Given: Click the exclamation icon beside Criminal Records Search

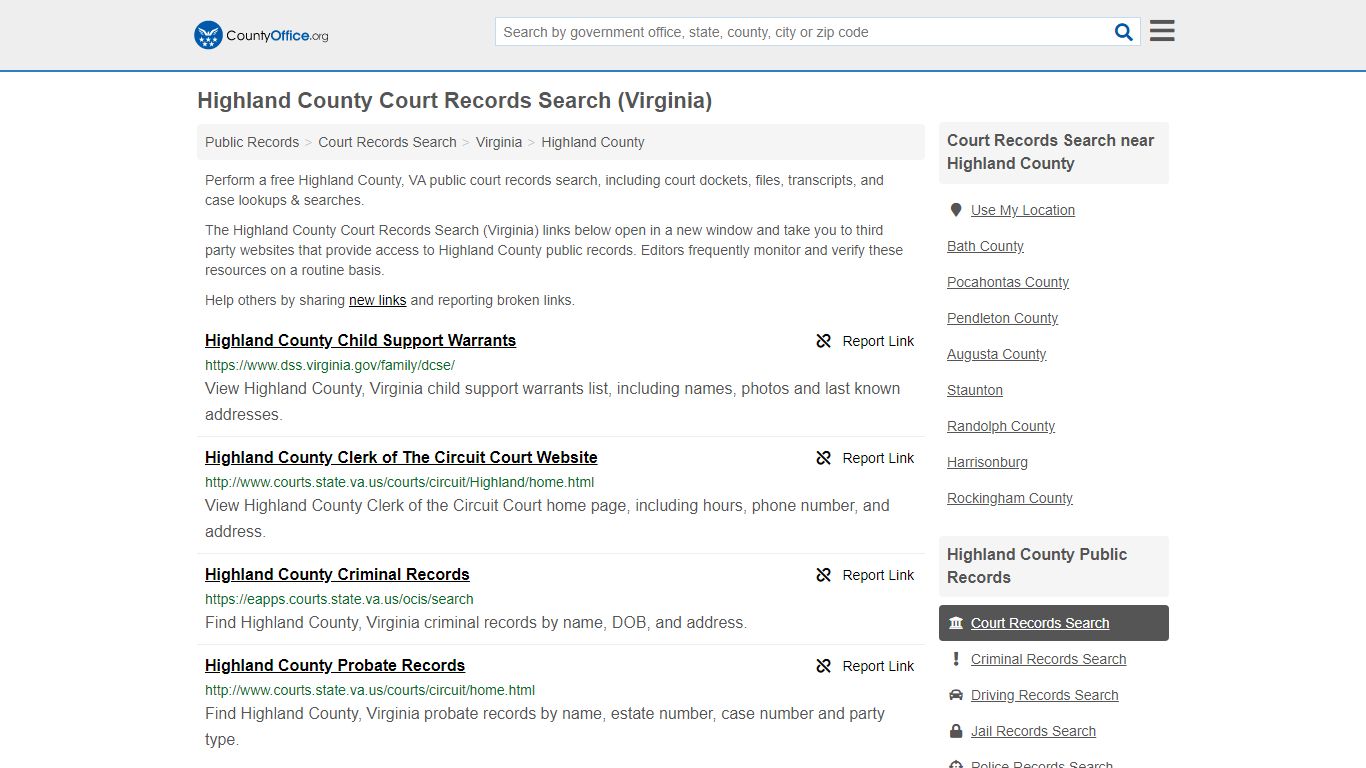Looking at the screenshot, I should pyautogui.click(x=957, y=659).
